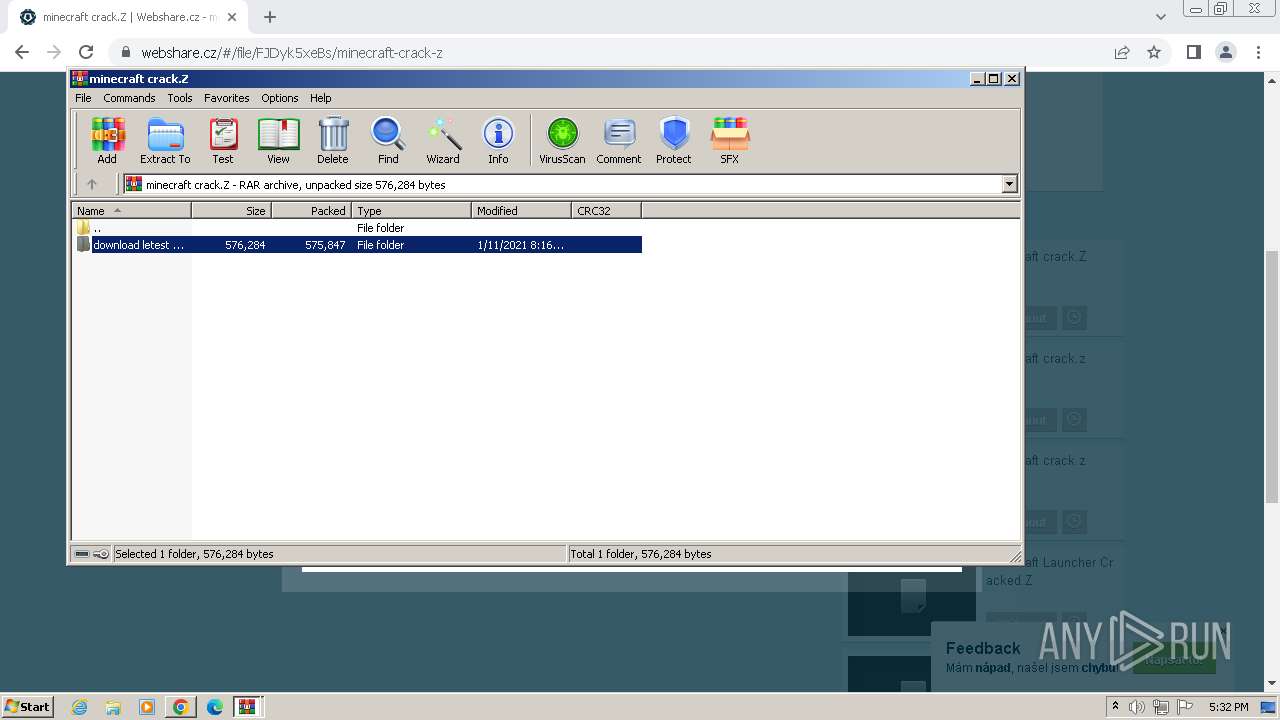Show archive Info
This screenshot has width=1280, height=720.
tap(498, 140)
